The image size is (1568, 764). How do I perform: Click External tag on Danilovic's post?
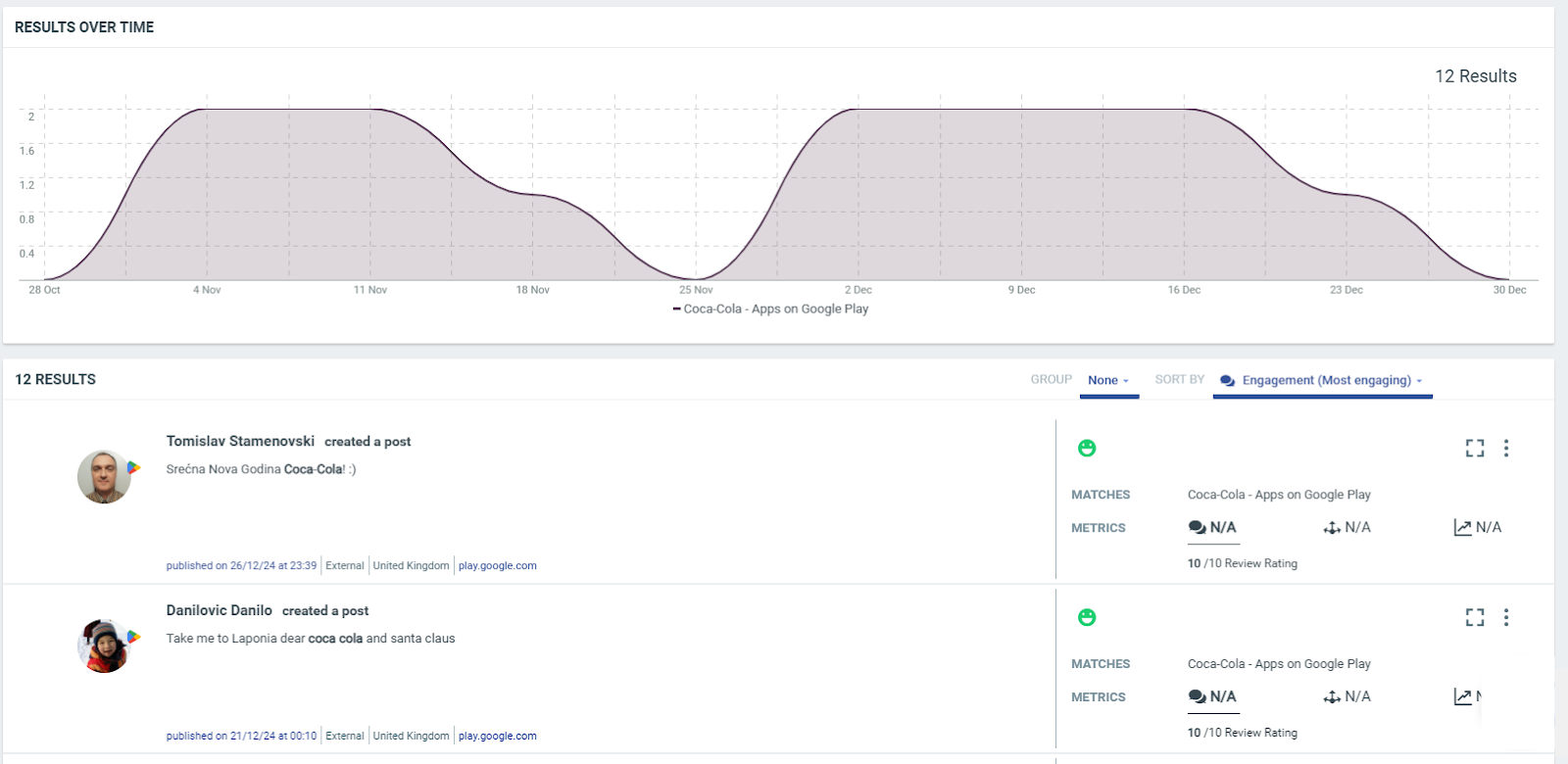click(x=345, y=736)
